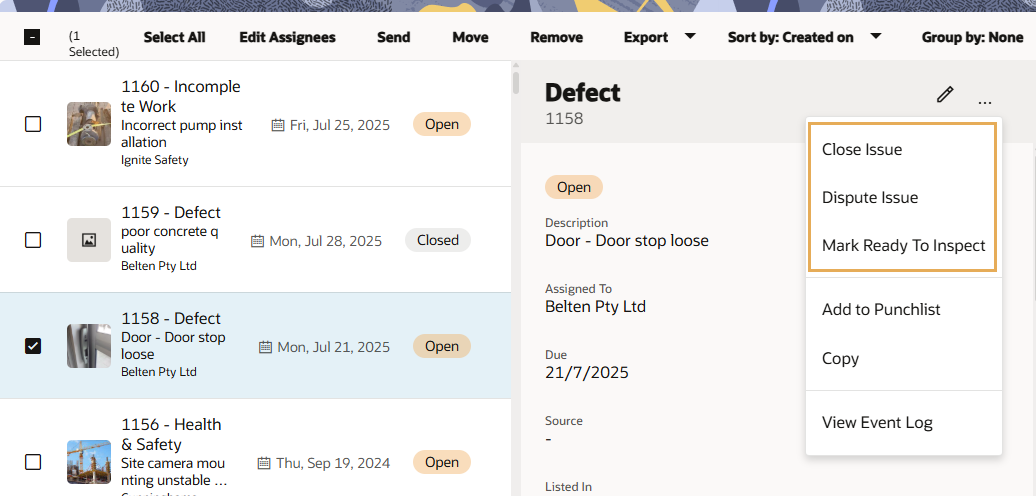
Task: Click the Remove button
Action: 556,37
